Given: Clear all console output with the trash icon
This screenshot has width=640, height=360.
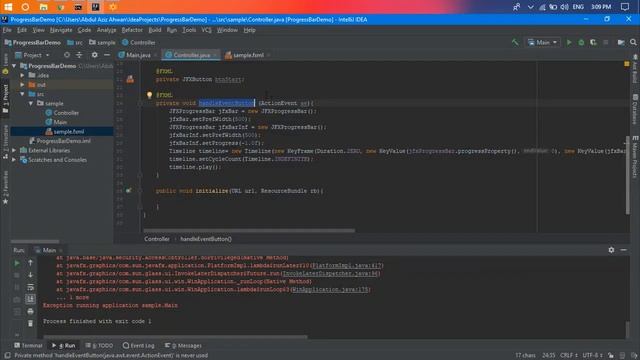Looking at the screenshot, I should click(x=30, y=323).
